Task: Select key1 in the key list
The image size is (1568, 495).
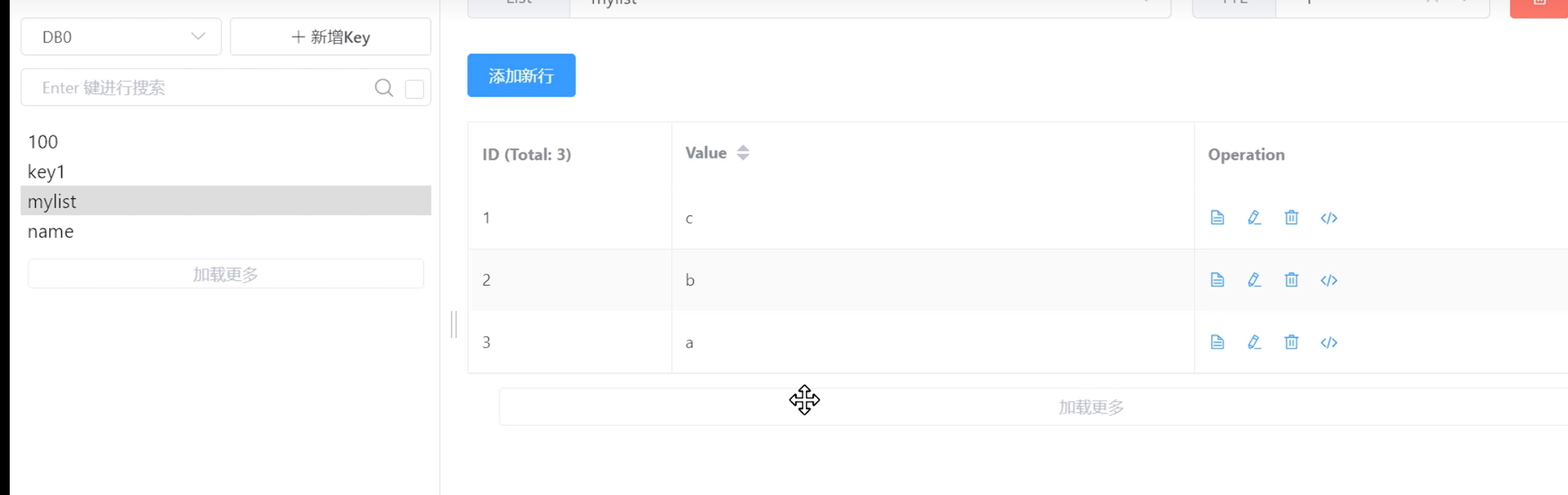Action: tap(46, 172)
